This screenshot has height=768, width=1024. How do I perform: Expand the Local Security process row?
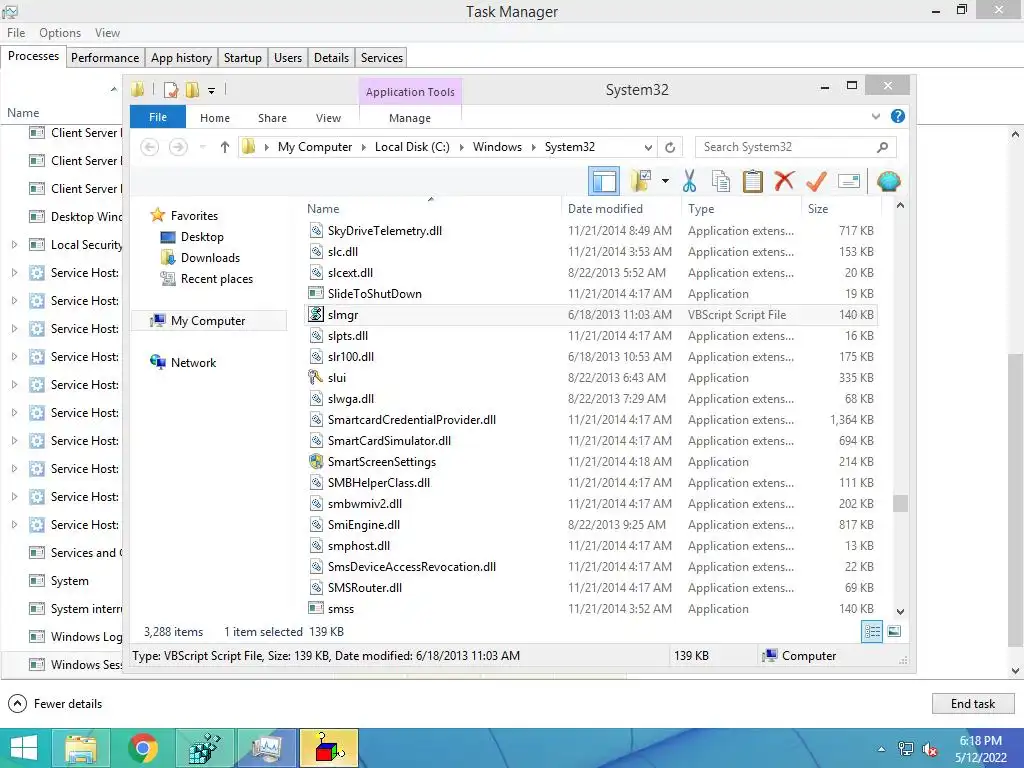coord(14,244)
